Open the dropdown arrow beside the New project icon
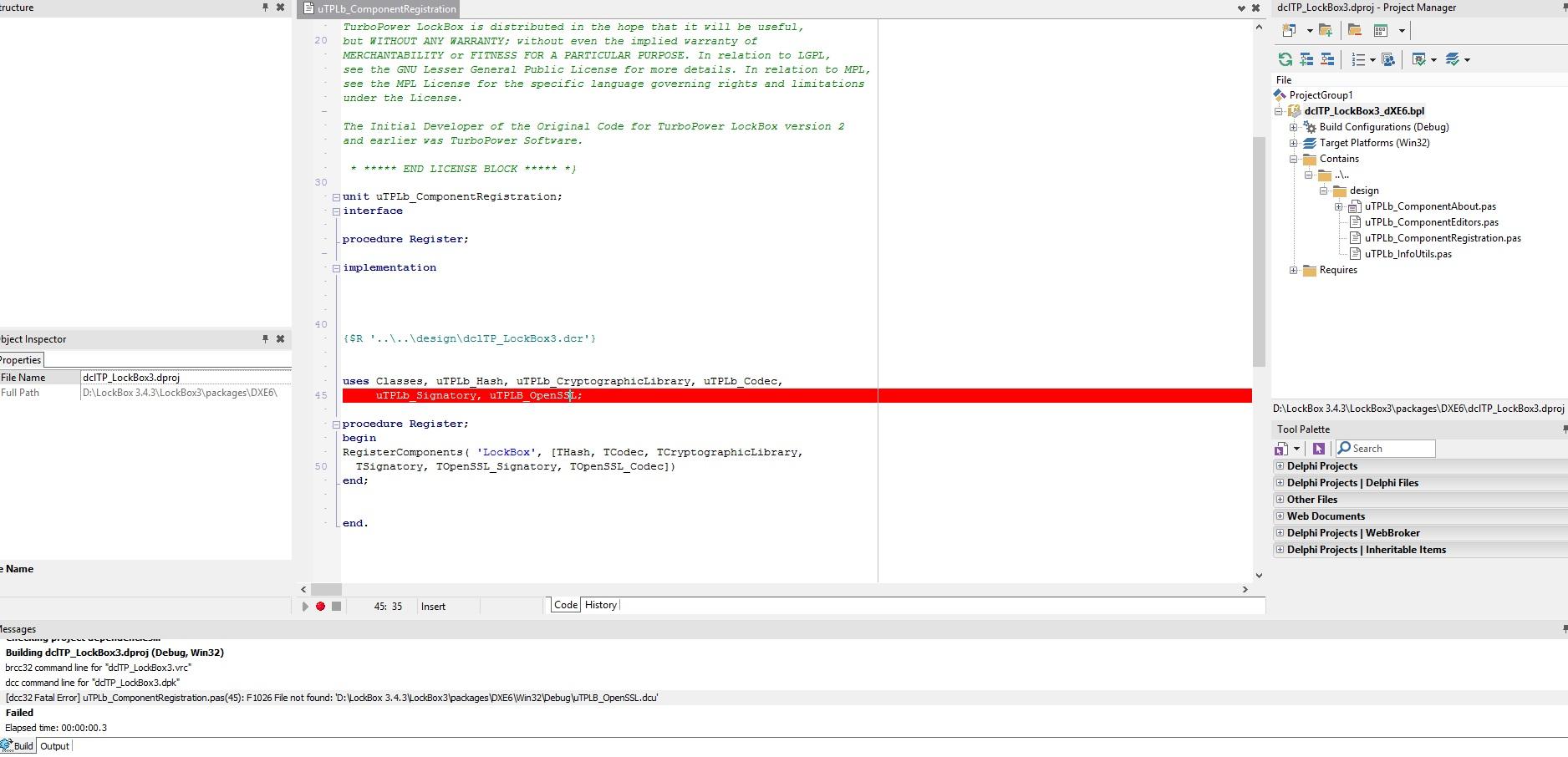The image size is (1568, 757). [x=1309, y=31]
